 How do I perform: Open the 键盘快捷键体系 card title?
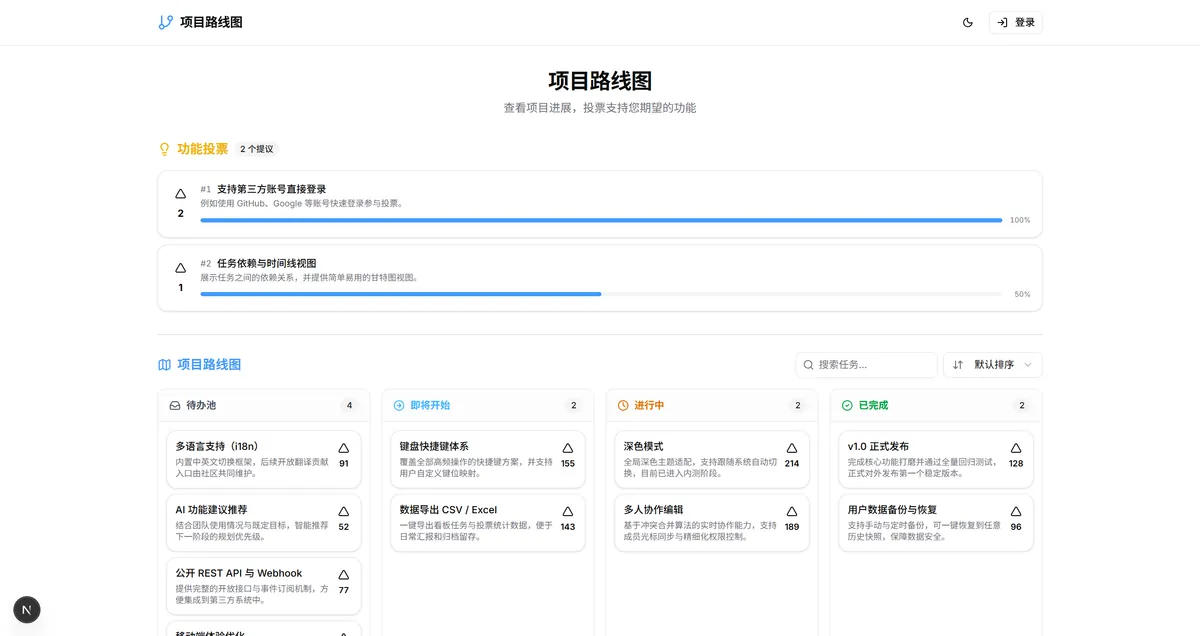point(434,446)
